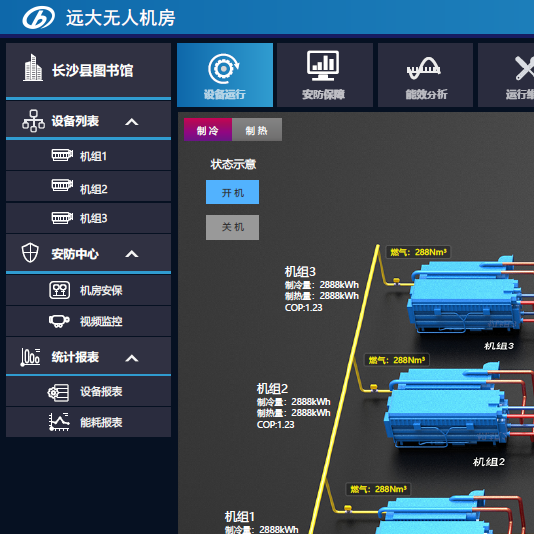Click the 远大 logo icon

click(x=38, y=18)
